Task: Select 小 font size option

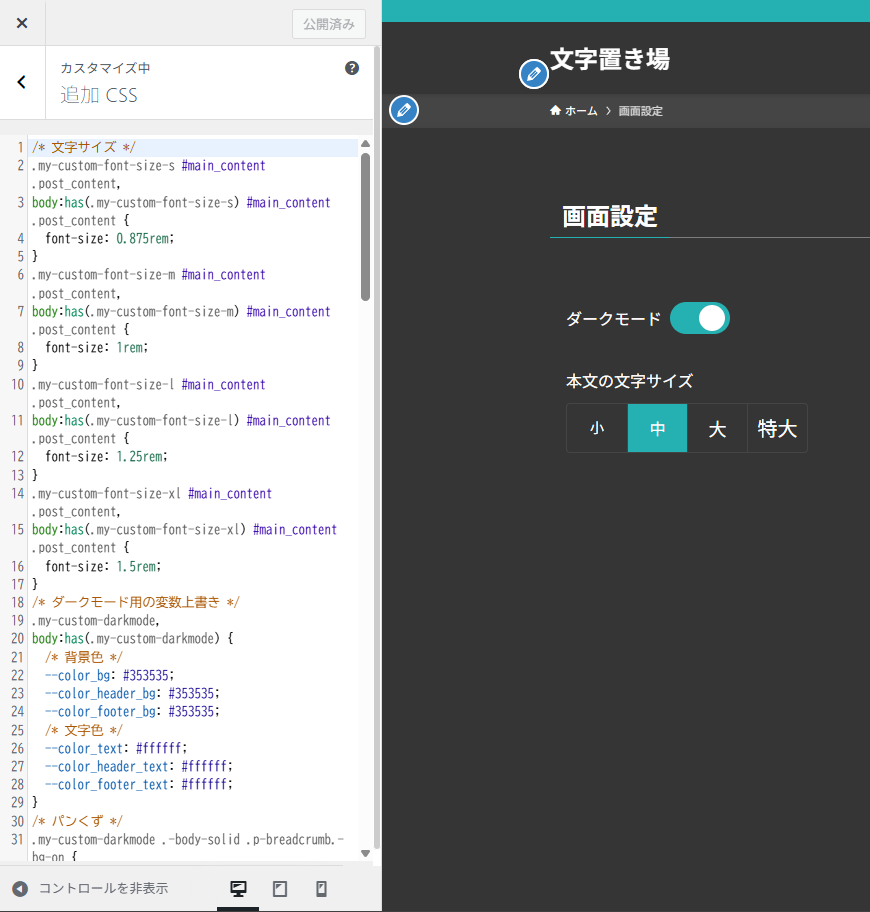Action: click(597, 429)
